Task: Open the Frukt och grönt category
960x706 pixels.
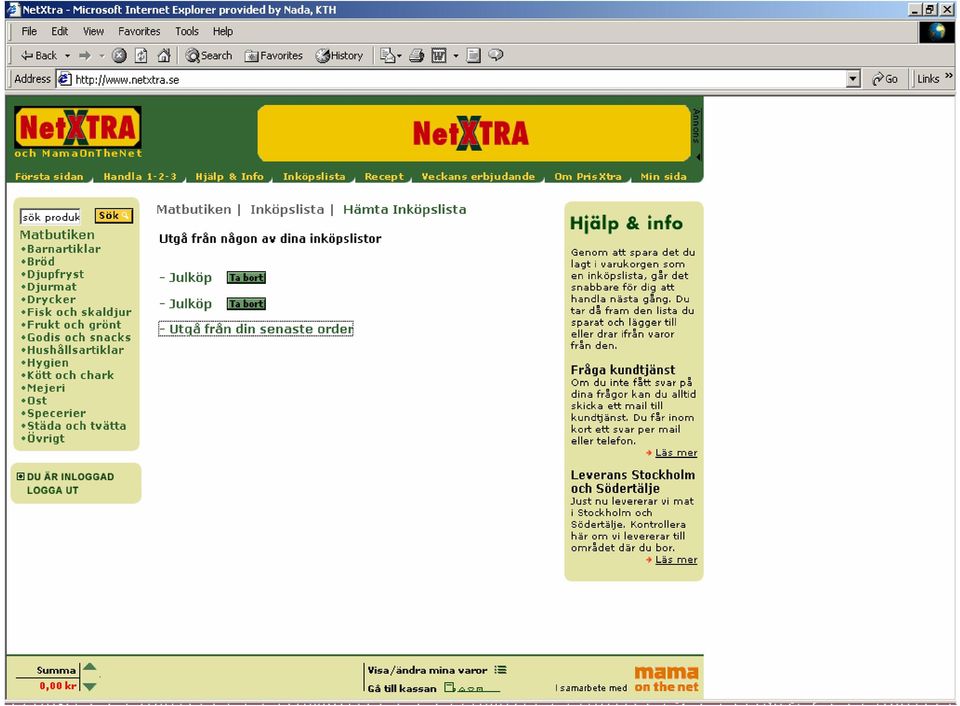Action: point(73,325)
